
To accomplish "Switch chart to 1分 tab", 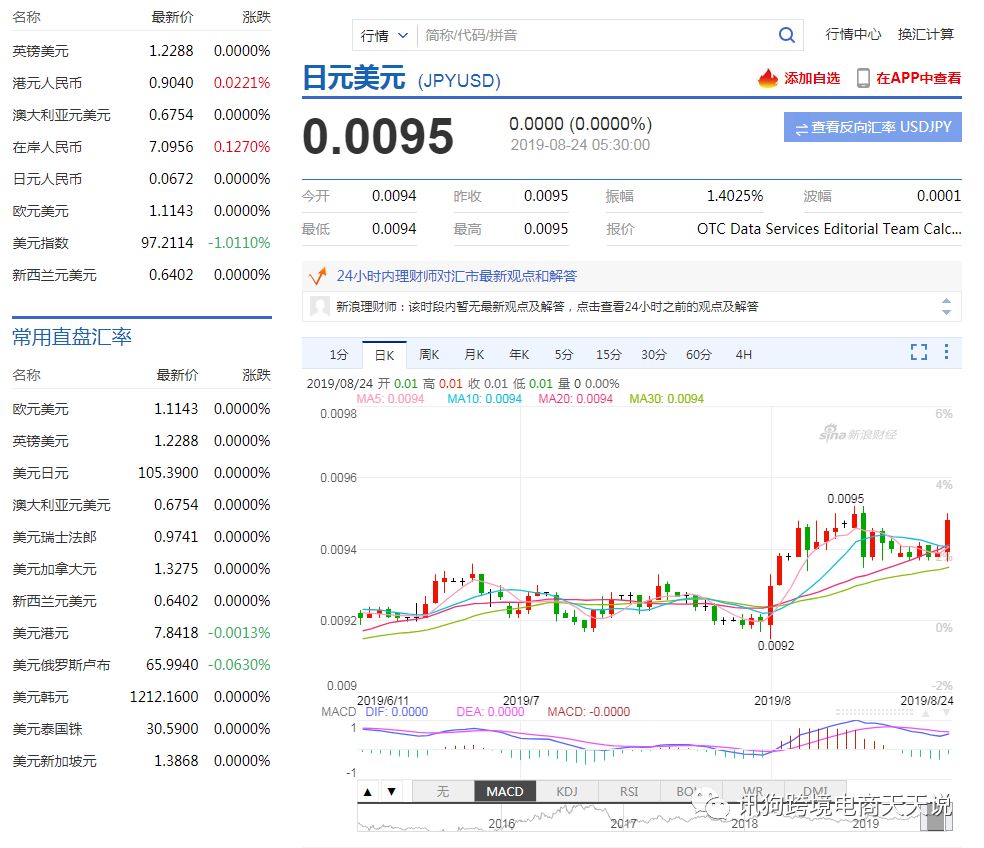I will pyautogui.click(x=338, y=355).
